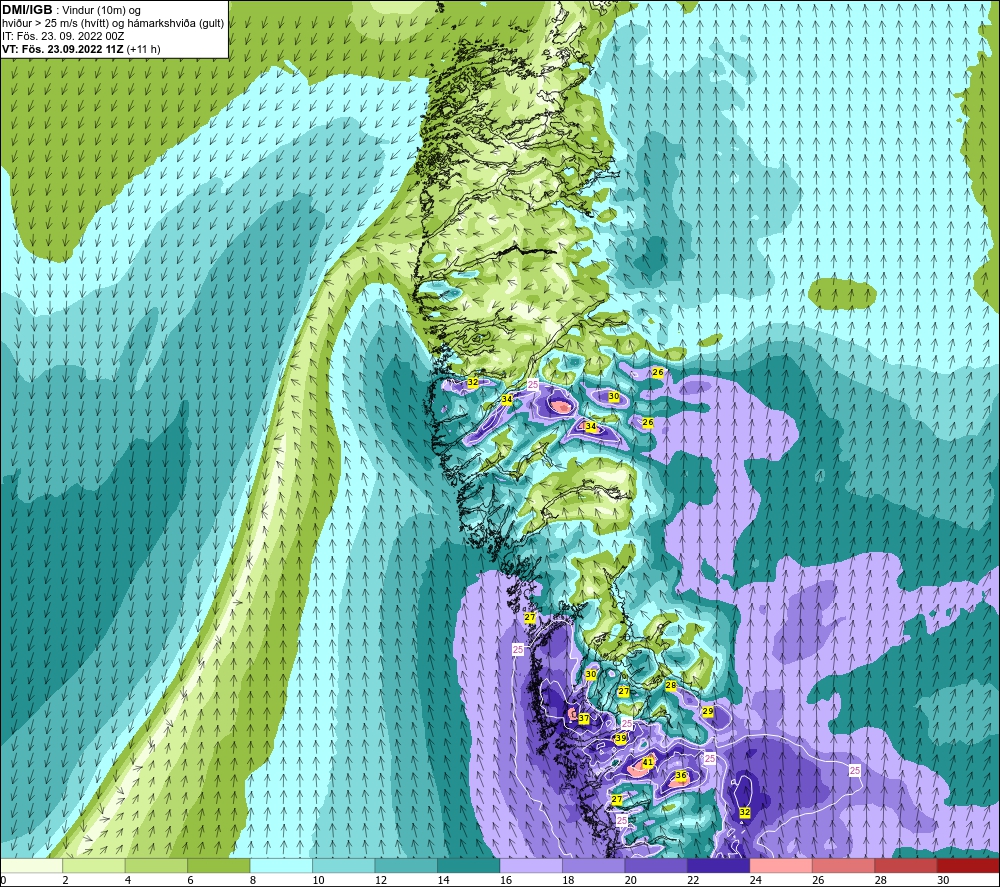
Task: Click the yellow gust label 29
Action: 707,711
